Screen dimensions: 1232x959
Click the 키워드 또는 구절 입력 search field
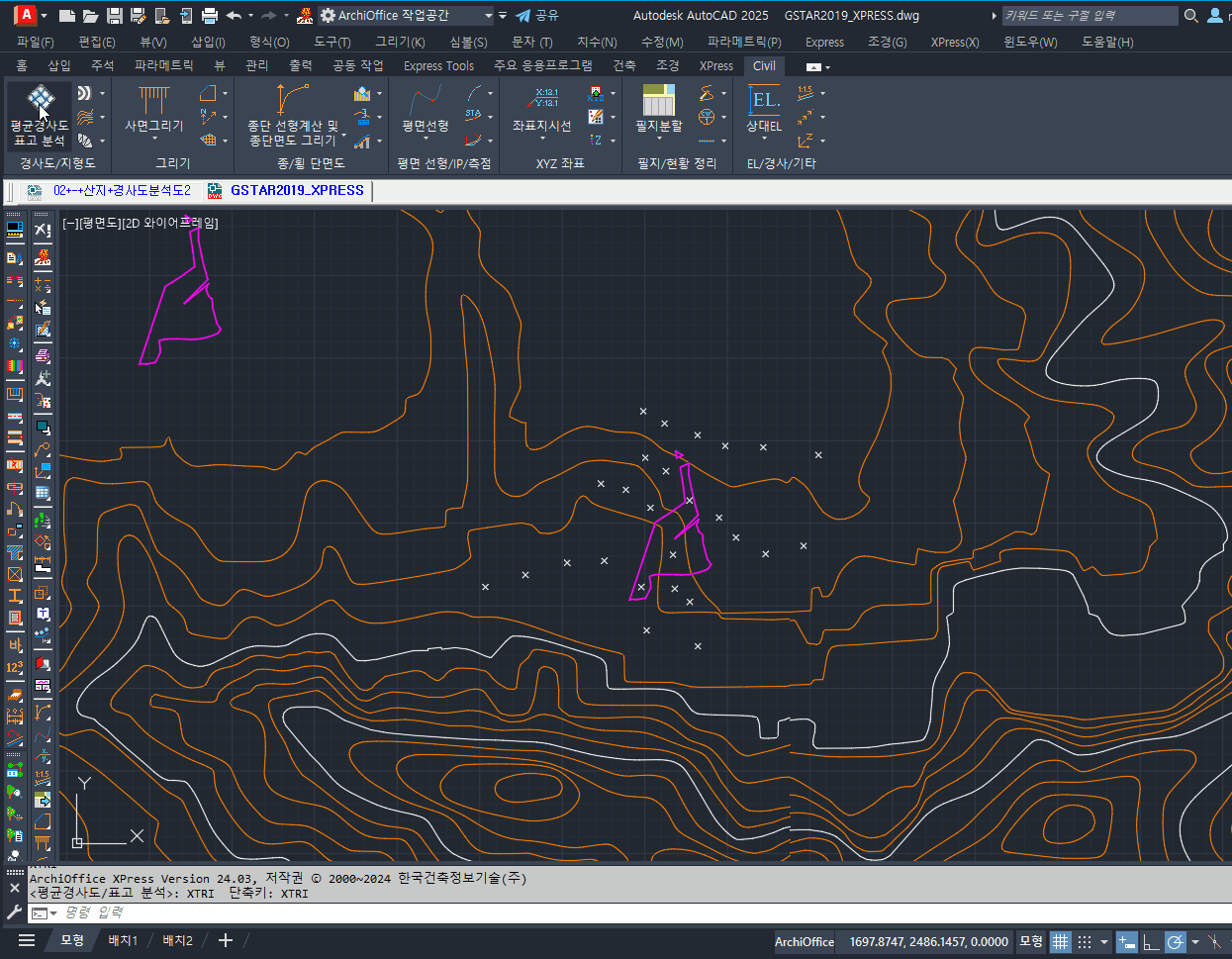pos(1090,16)
